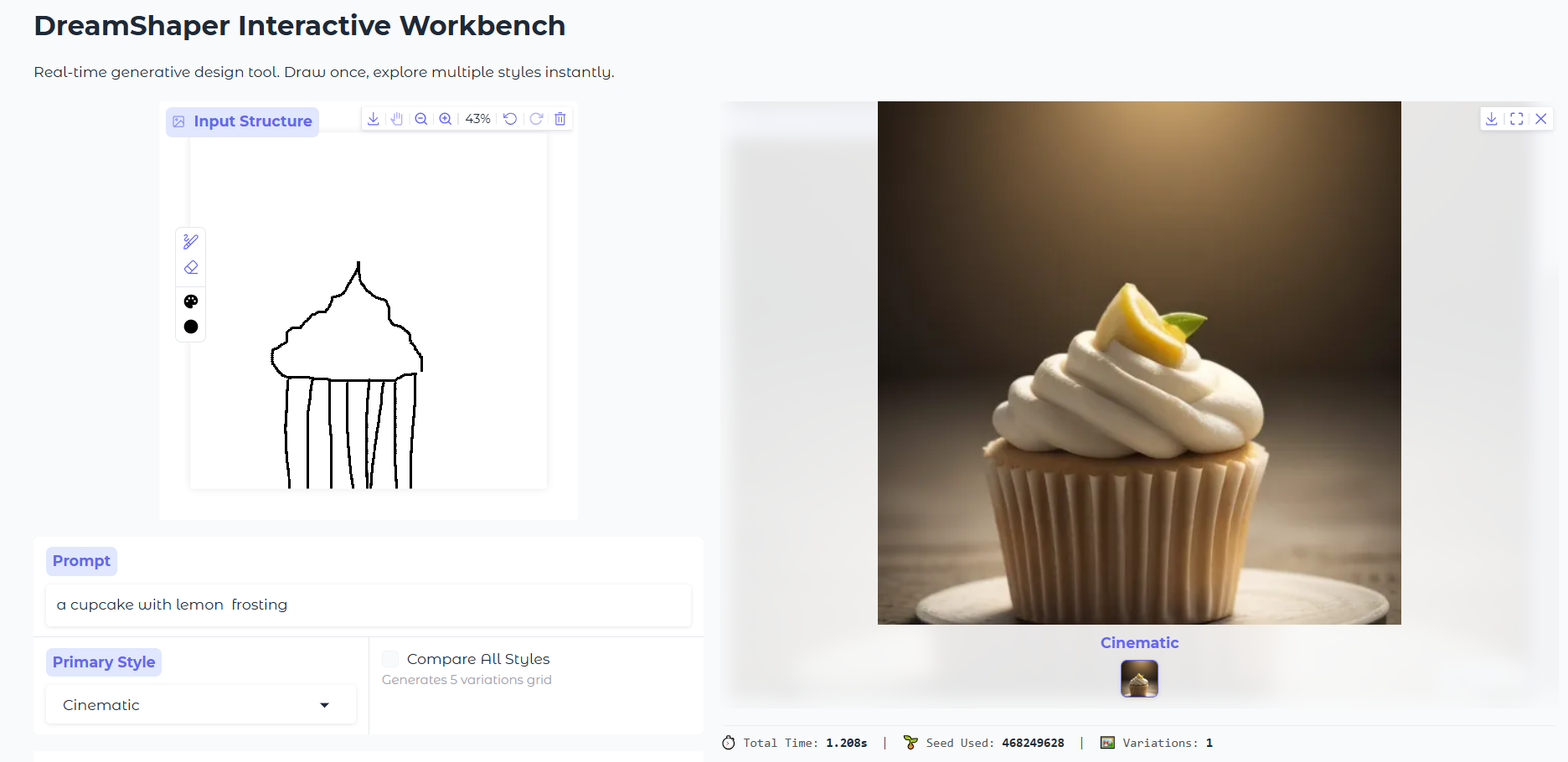1568x762 pixels.
Task: Switch to the eraser tool
Action: pos(191,268)
